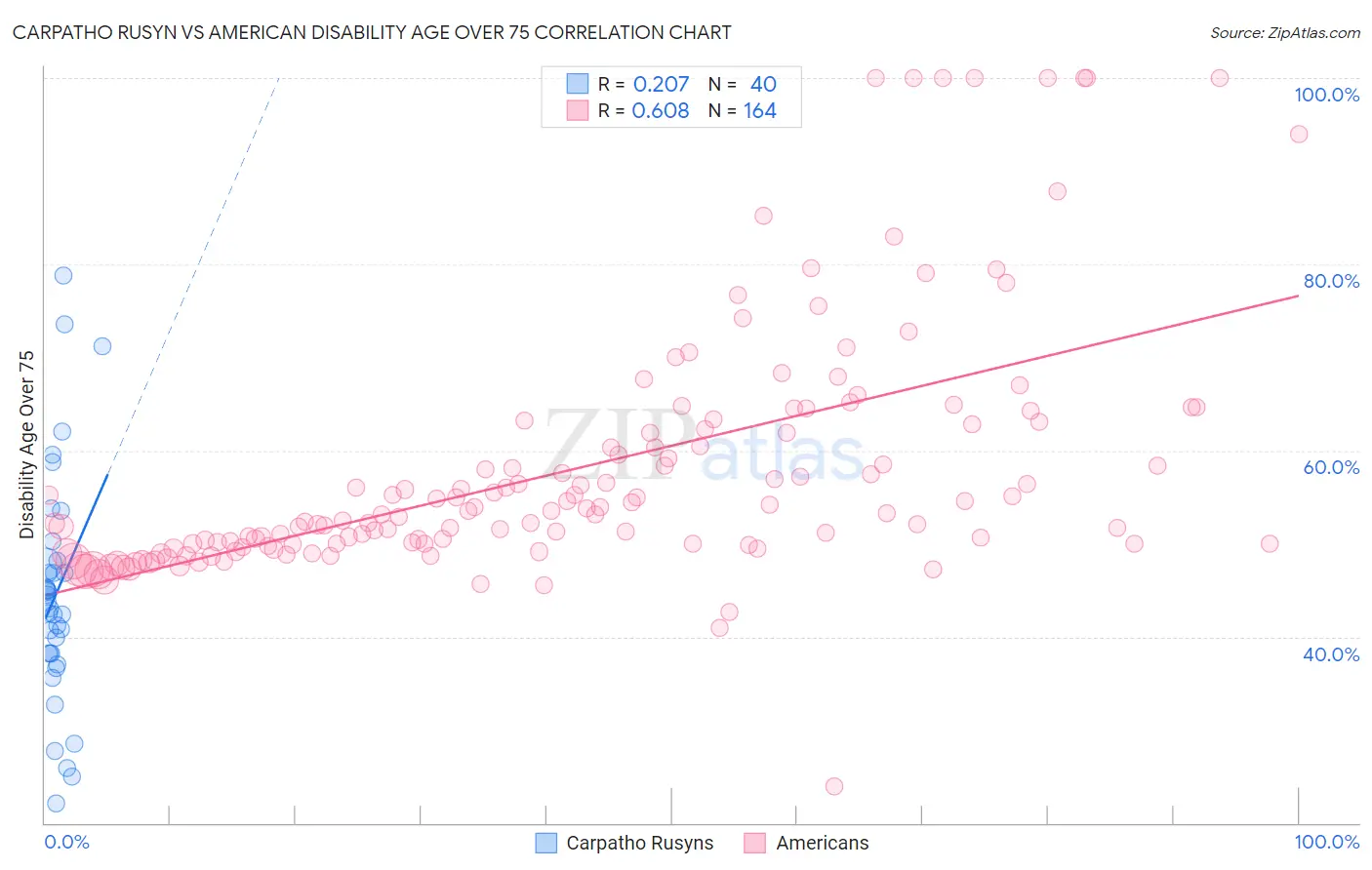Viewport: 1372px width, 870px height.
Task: Click the 40.0% y-axis label
Action: 1332,654
